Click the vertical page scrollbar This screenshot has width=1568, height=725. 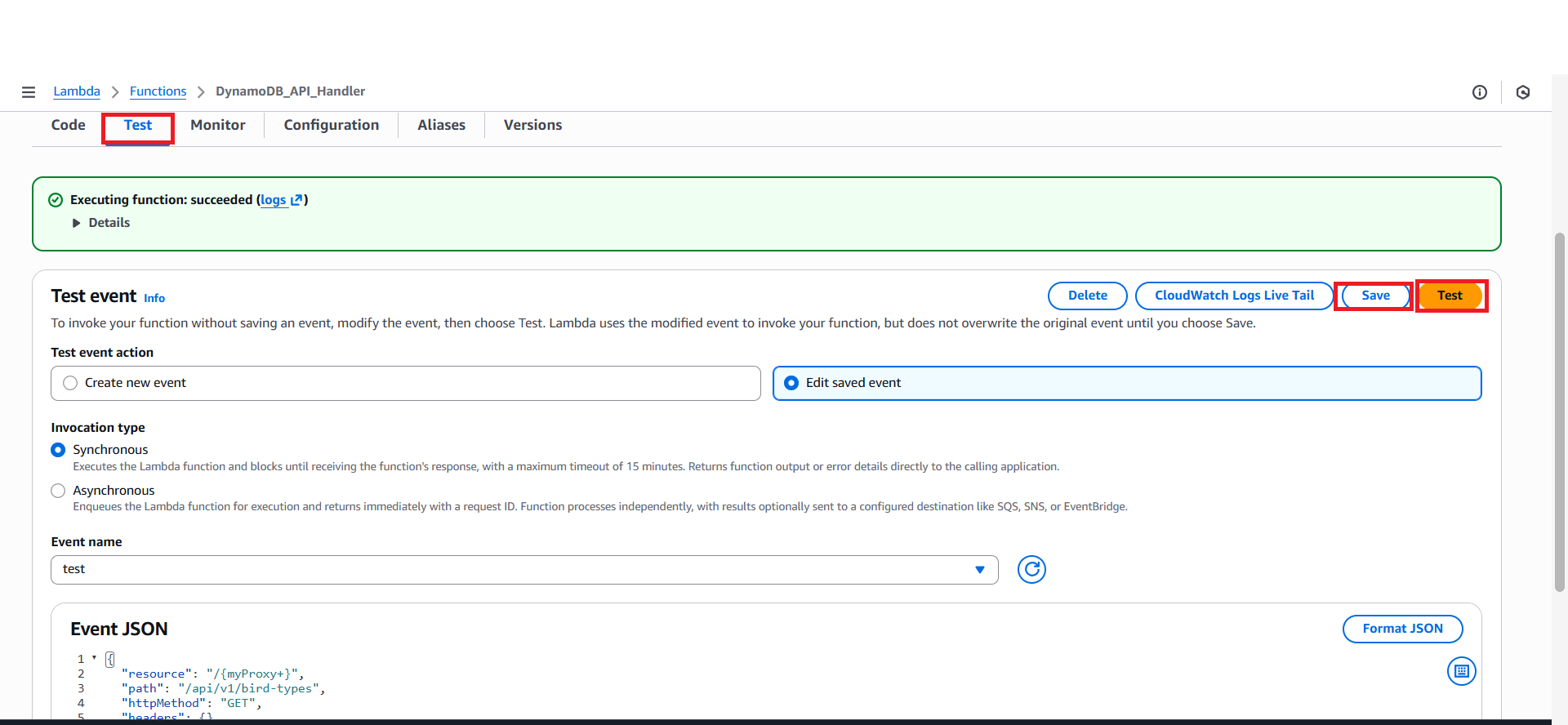pos(1559,408)
